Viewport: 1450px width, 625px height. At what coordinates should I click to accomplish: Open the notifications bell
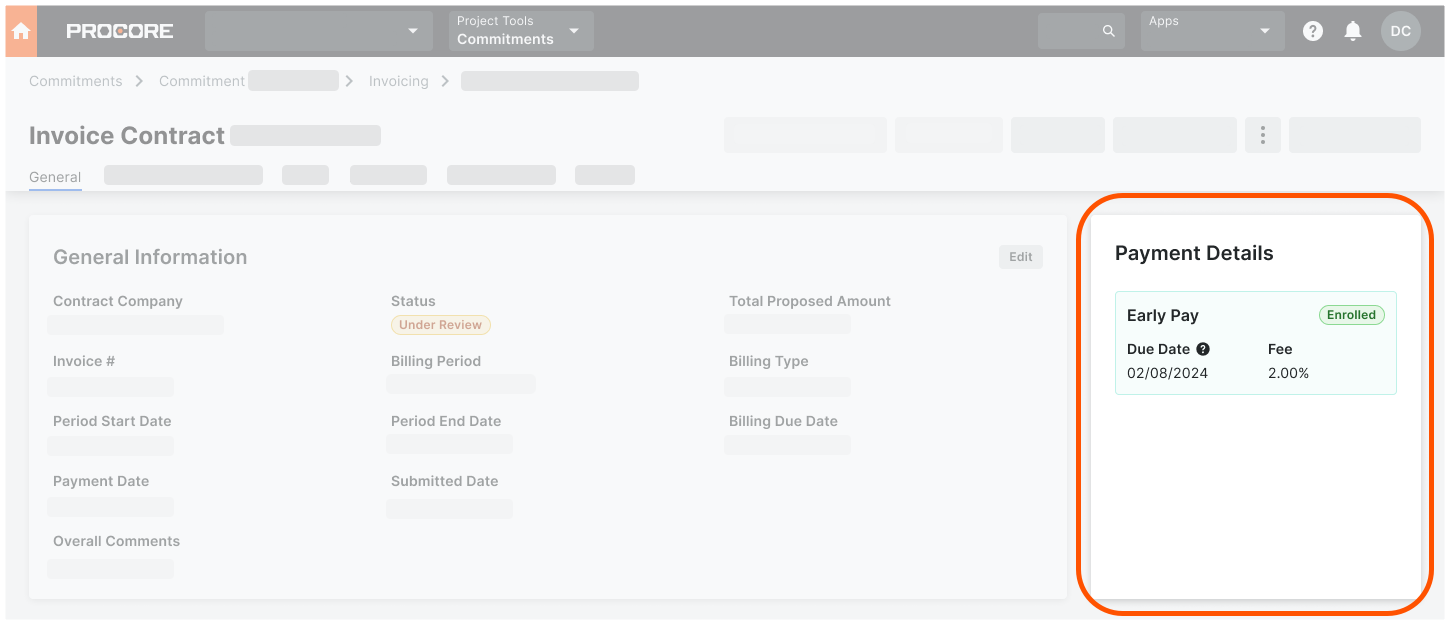(x=1352, y=30)
